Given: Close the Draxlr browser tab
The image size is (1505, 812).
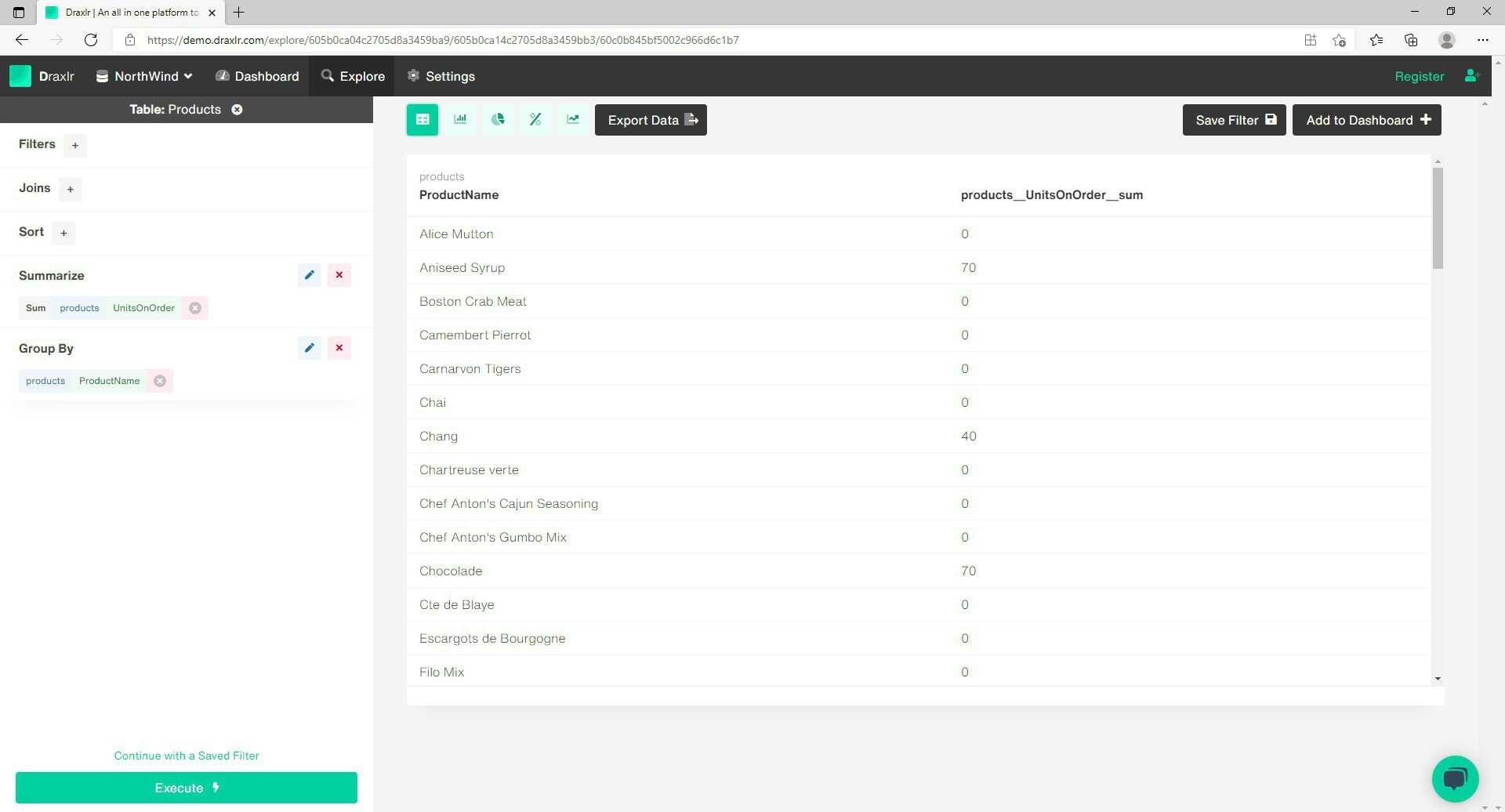Looking at the screenshot, I should [212, 13].
